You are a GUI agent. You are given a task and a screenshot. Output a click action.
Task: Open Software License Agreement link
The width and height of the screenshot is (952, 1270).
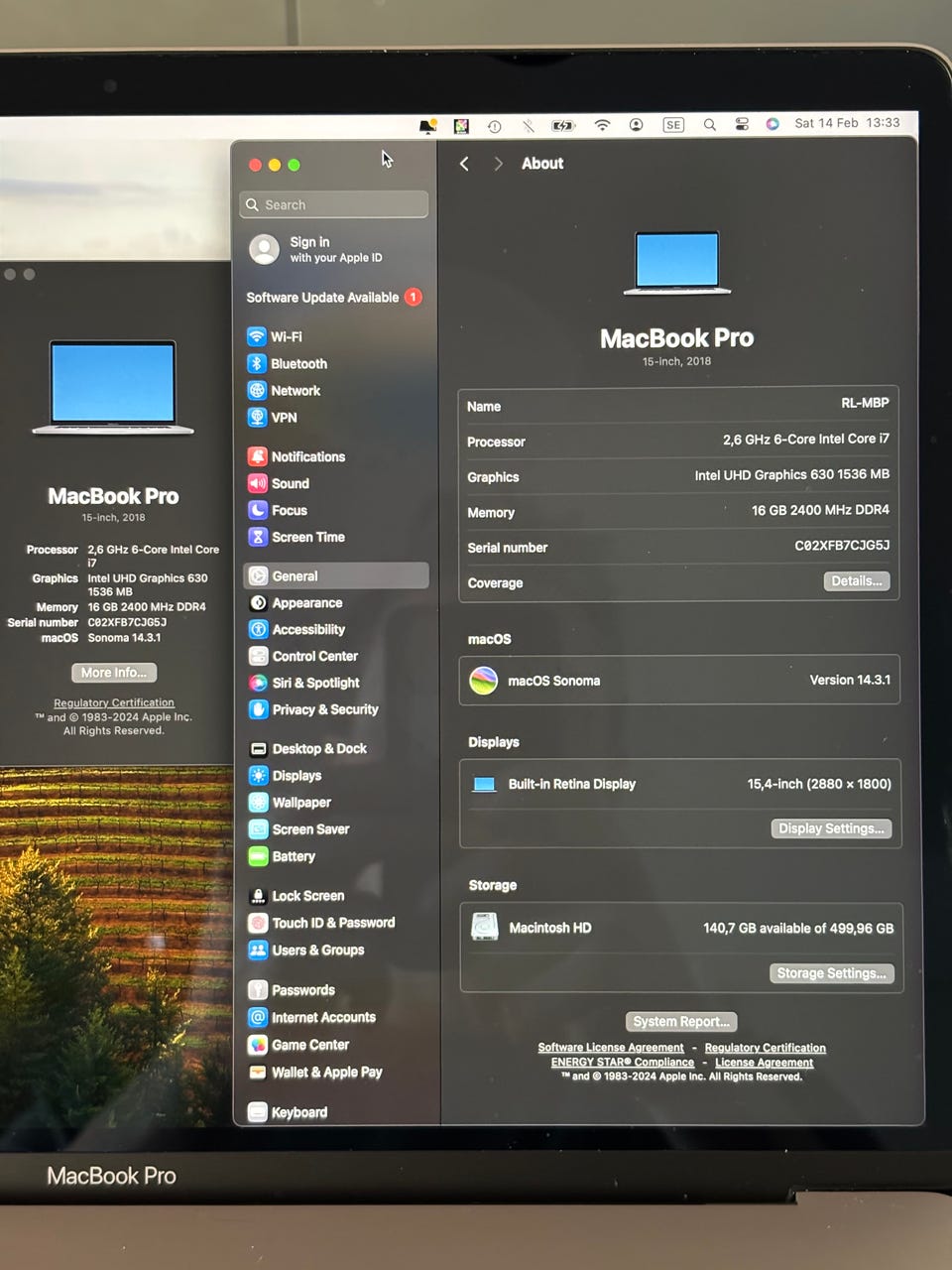(611, 1048)
